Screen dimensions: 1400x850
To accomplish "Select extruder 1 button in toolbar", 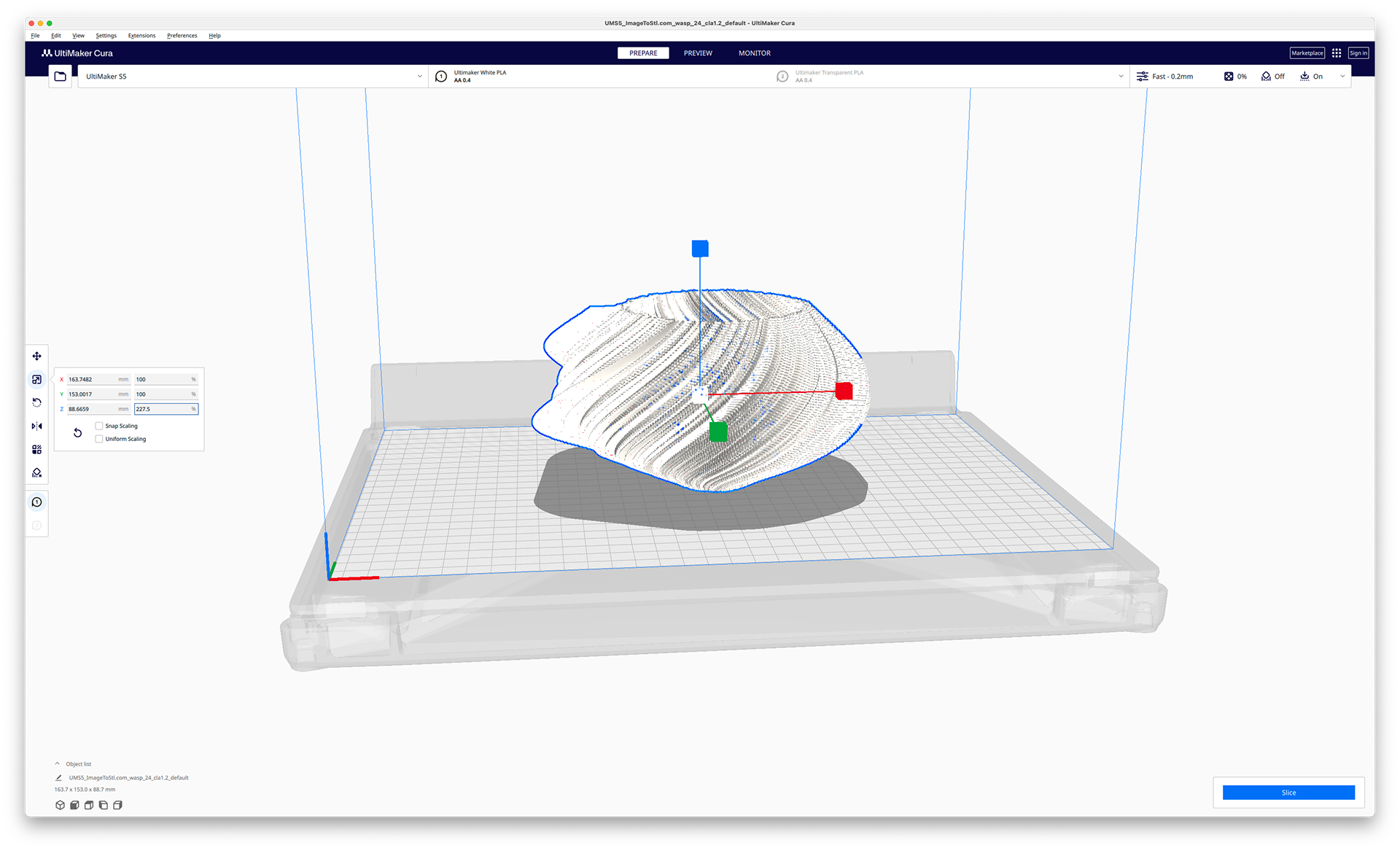I will pos(36,502).
